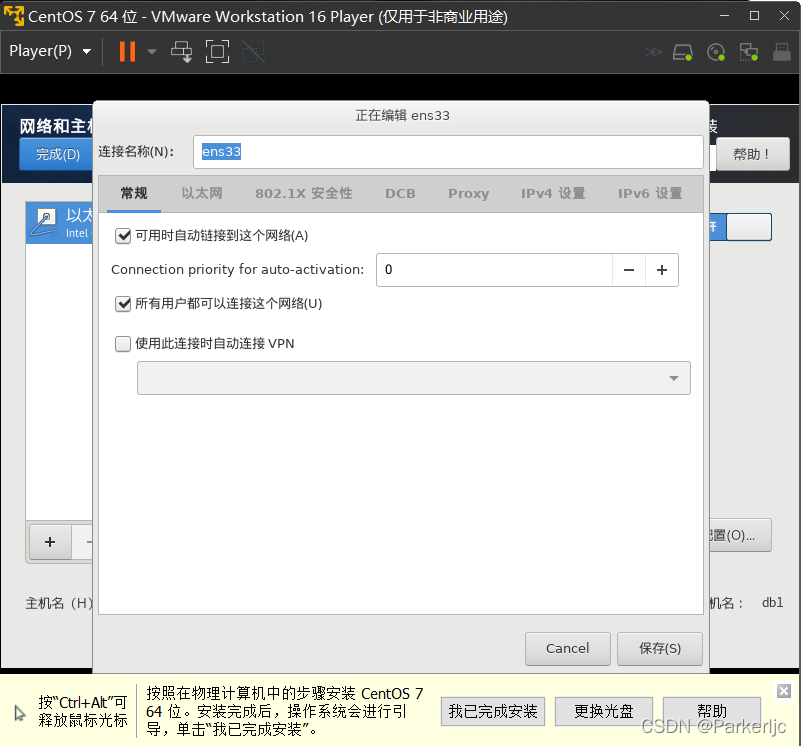Decrease connection priority with minus button

pyautogui.click(x=629, y=270)
